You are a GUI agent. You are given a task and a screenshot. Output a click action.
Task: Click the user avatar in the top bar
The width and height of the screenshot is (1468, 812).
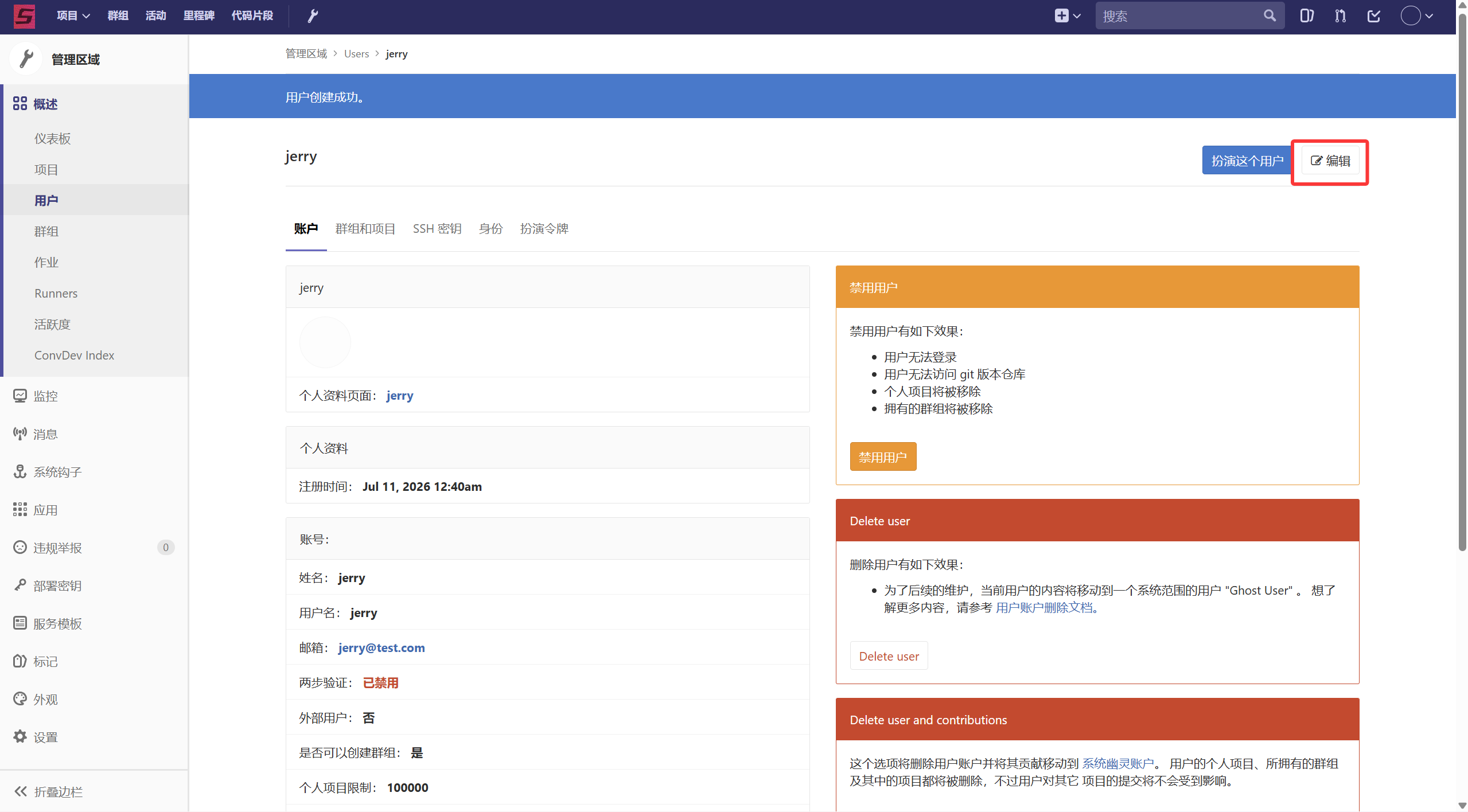1411,16
